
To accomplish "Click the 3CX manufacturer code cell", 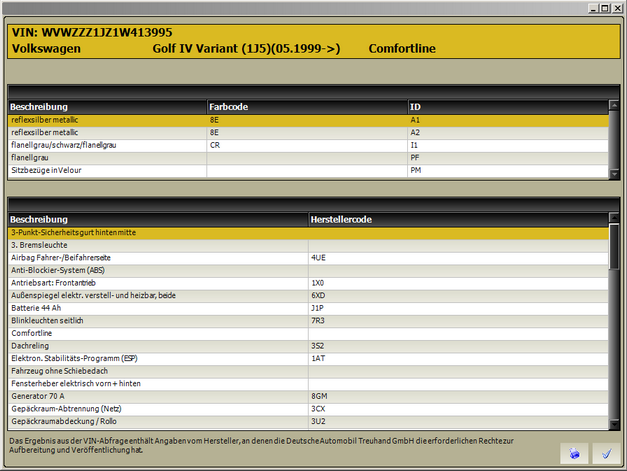I will coord(458,409).
